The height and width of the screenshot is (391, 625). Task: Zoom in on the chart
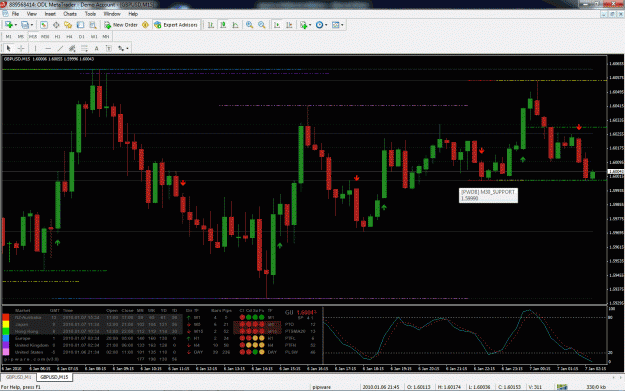click(250, 25)
